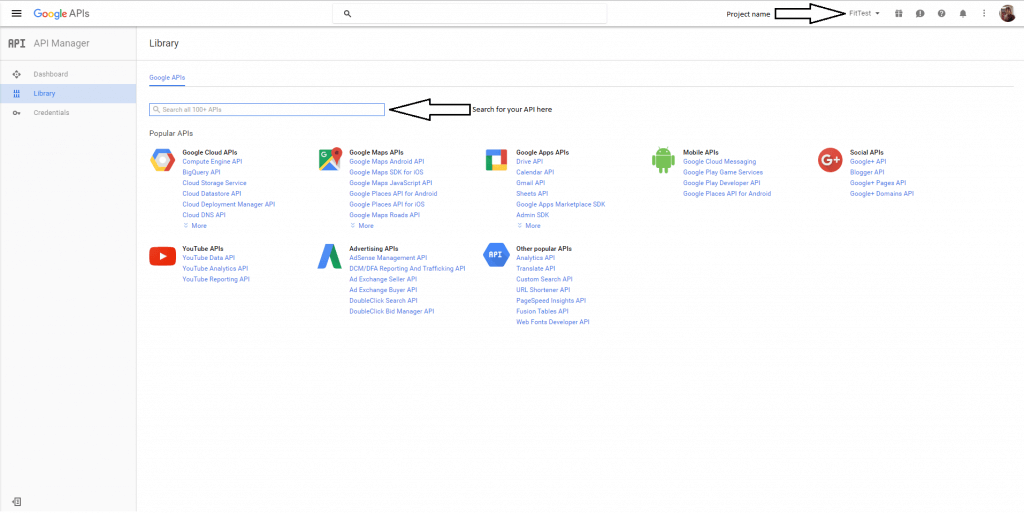Image resolution: width=1024 pixels, height=513 pixels.
Task: Open the vertical three-dot options menu
Action: tap(984, 13)
